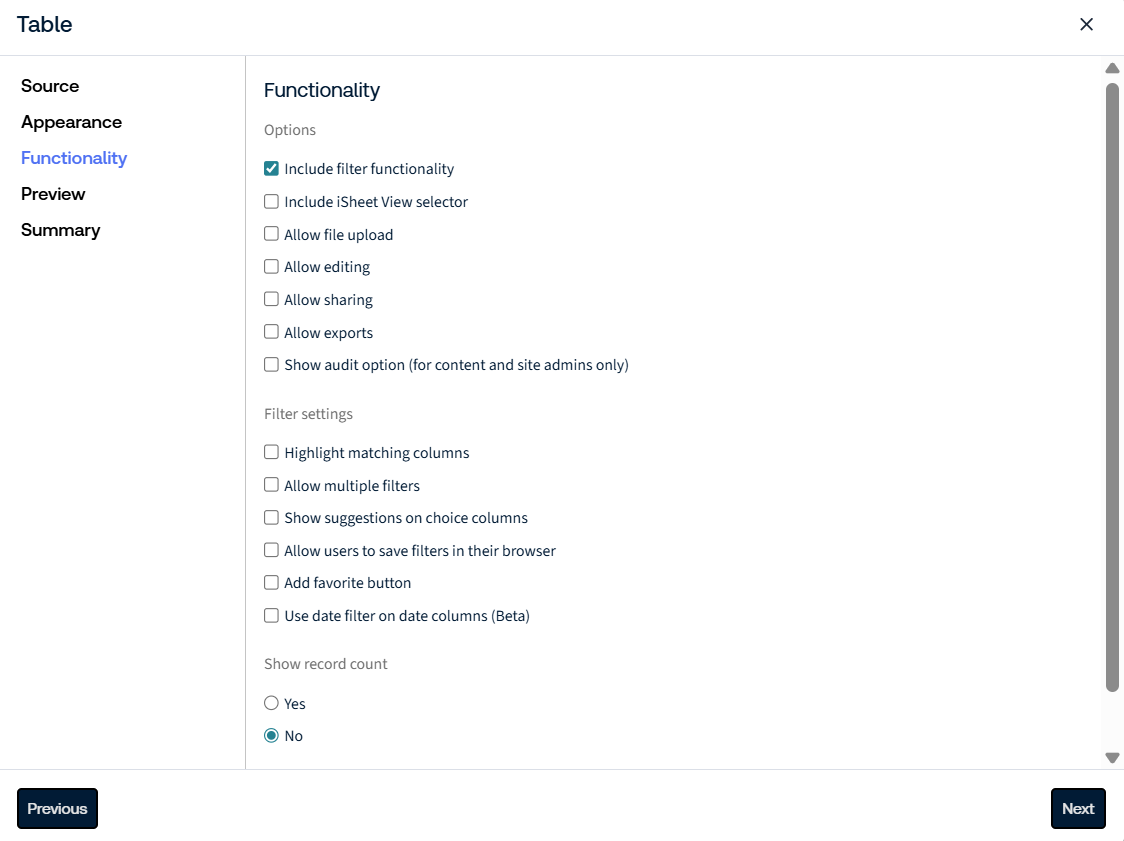Click the Previous button
Screen dimensions: 1124x841
coord(57,809)
